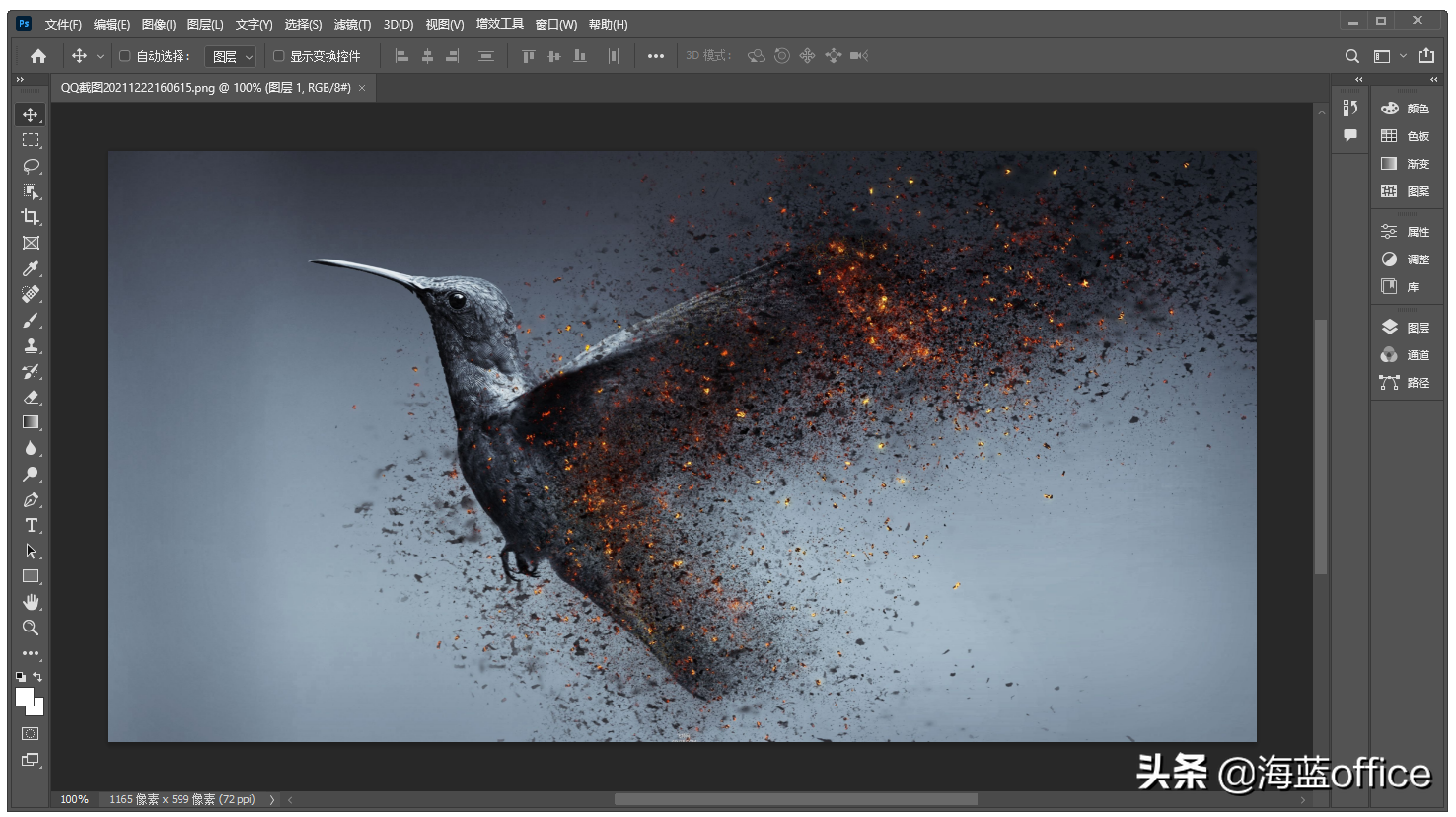The image size is (1456, 817).
Task: Expand the status bar info arrow menu
Action: [x=272, y=800]
